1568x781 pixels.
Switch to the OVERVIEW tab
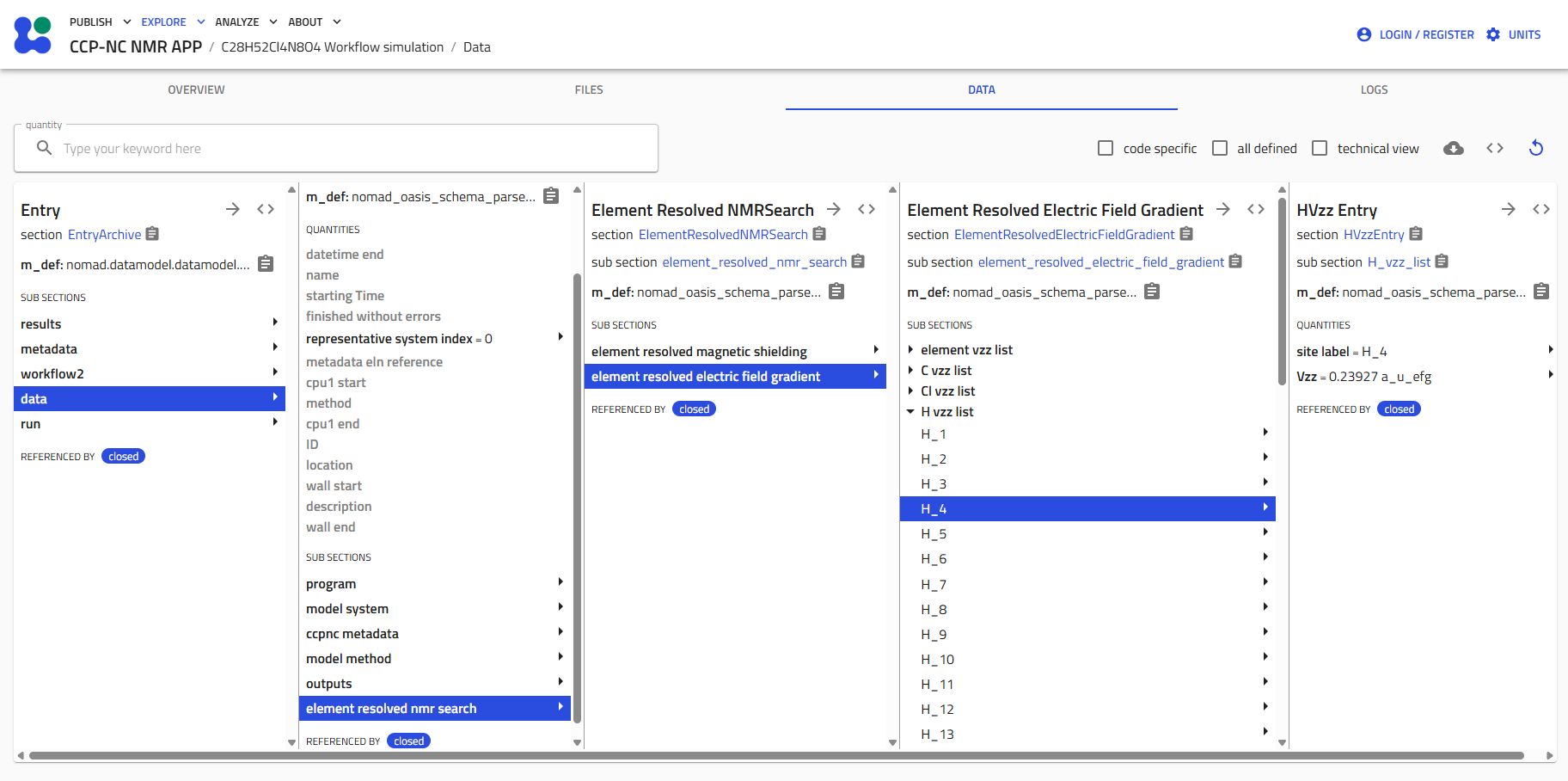(196, 89)
